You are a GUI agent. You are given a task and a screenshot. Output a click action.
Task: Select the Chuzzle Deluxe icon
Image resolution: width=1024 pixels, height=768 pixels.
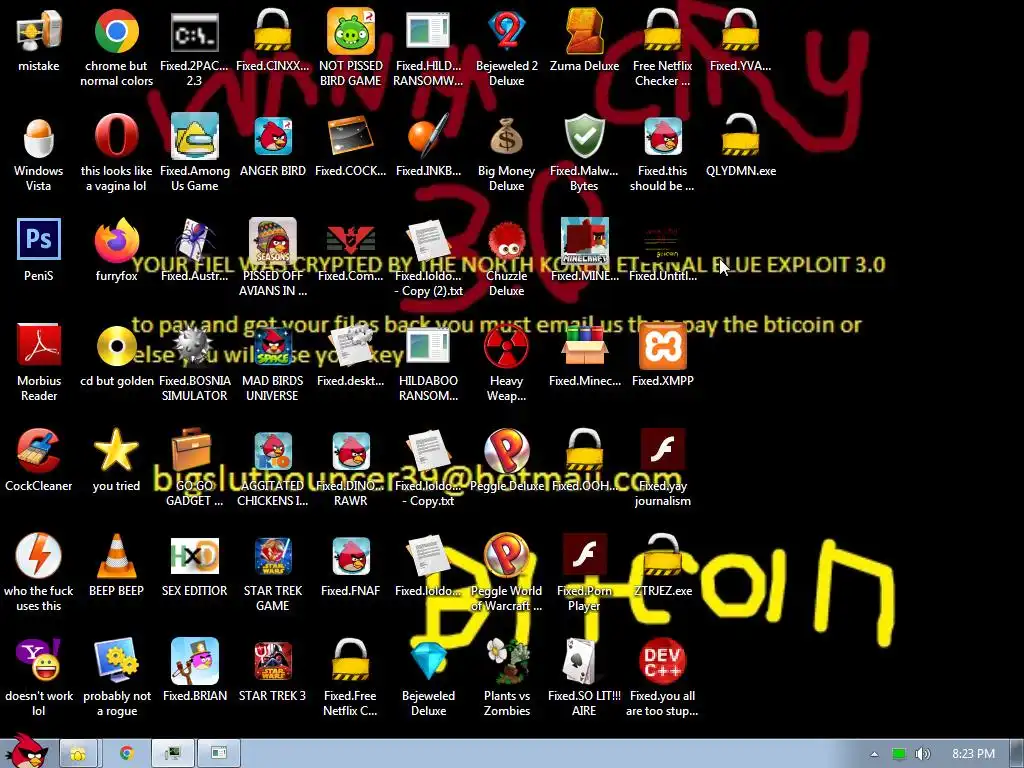(x=507, y=241)
